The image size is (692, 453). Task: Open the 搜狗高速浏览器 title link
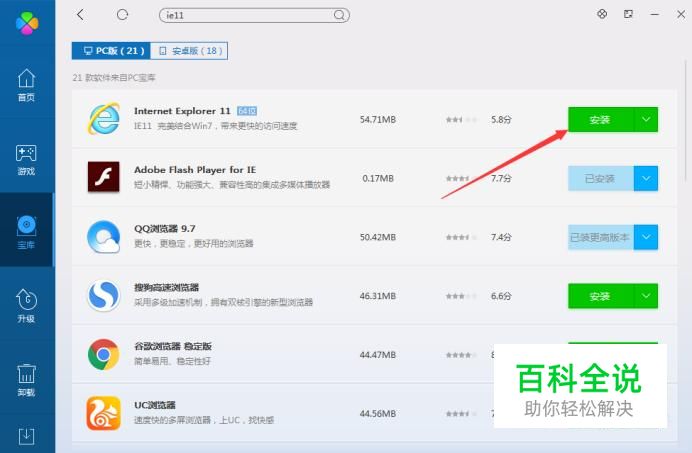click(166, 287)
